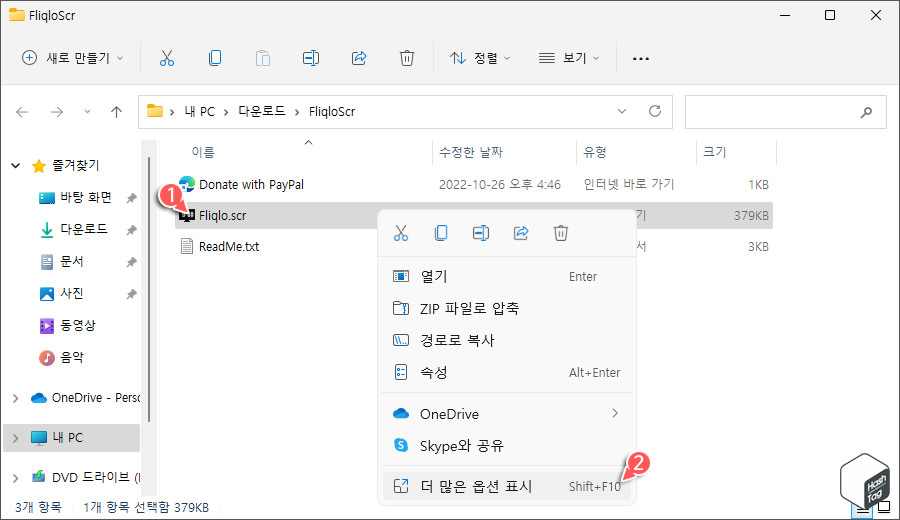Collapse the 즐겨찾기 tree node
Screen dimensions: 900x520
15,166
